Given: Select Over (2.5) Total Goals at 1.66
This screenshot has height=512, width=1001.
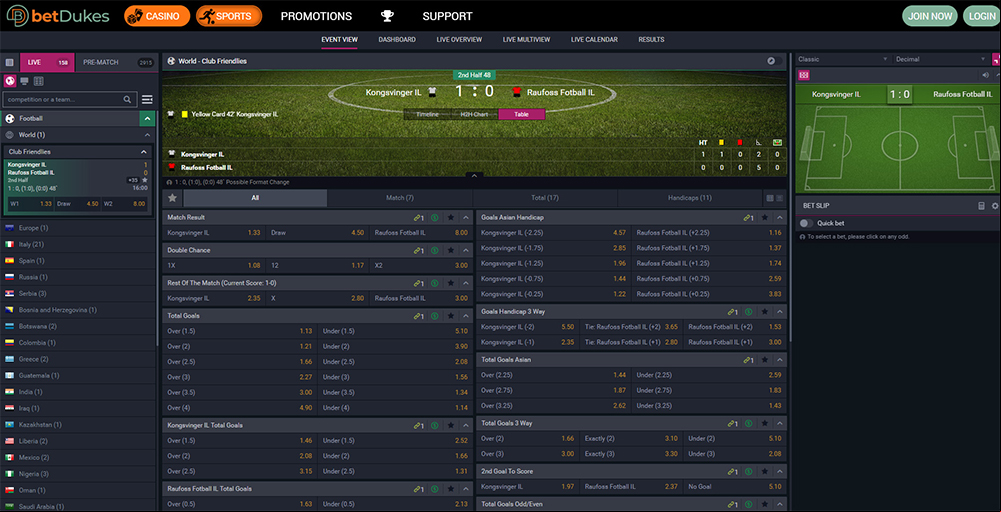Looking at the screenshot, I should pos(240,361).
